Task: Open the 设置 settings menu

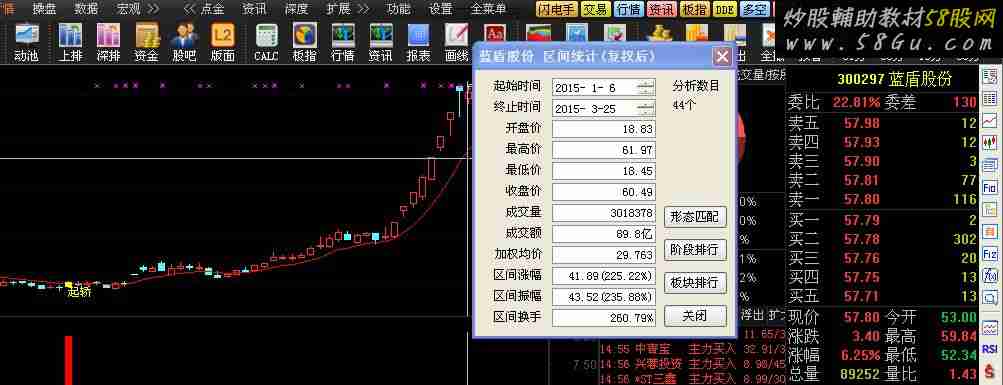Action: 441,9
